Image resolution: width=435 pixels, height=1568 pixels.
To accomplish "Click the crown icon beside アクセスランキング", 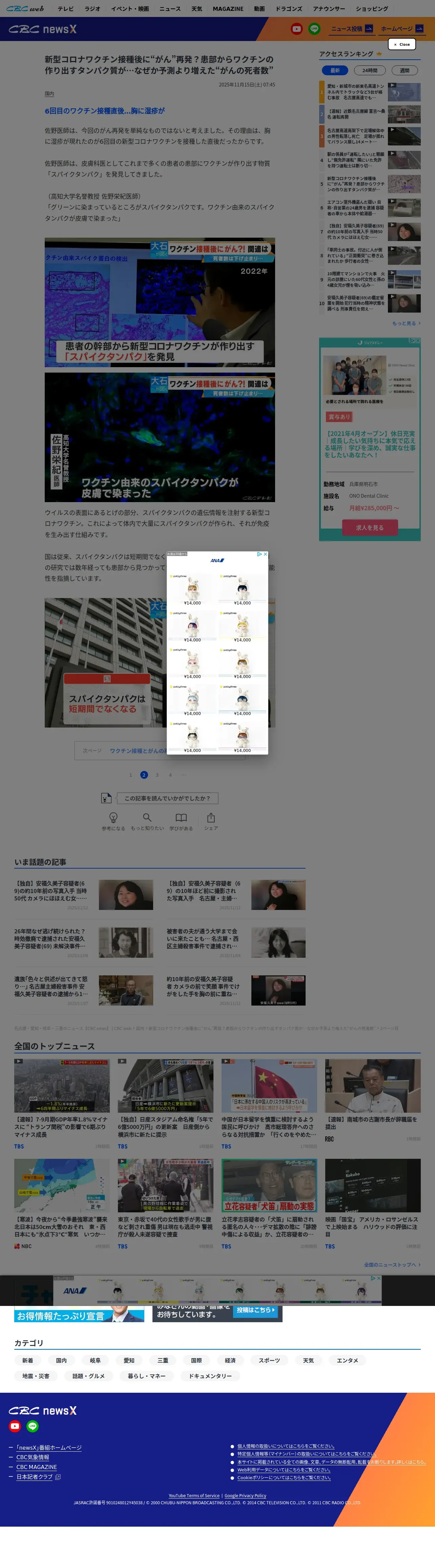I will [379, 54].
